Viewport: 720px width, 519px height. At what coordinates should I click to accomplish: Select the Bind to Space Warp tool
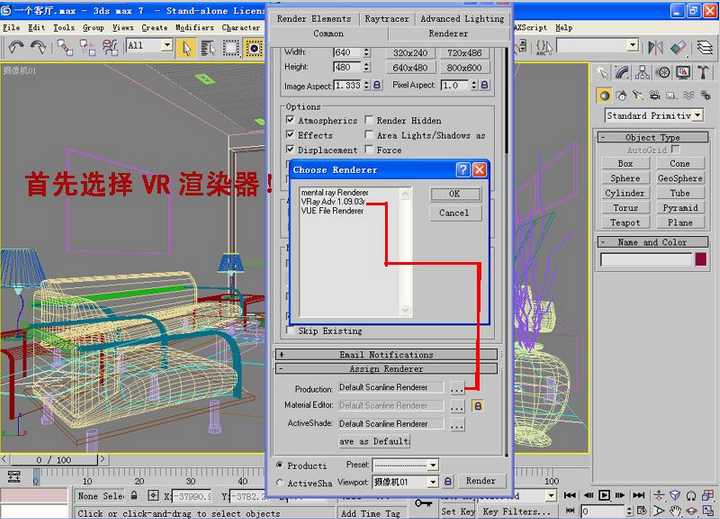coord(110,47)
